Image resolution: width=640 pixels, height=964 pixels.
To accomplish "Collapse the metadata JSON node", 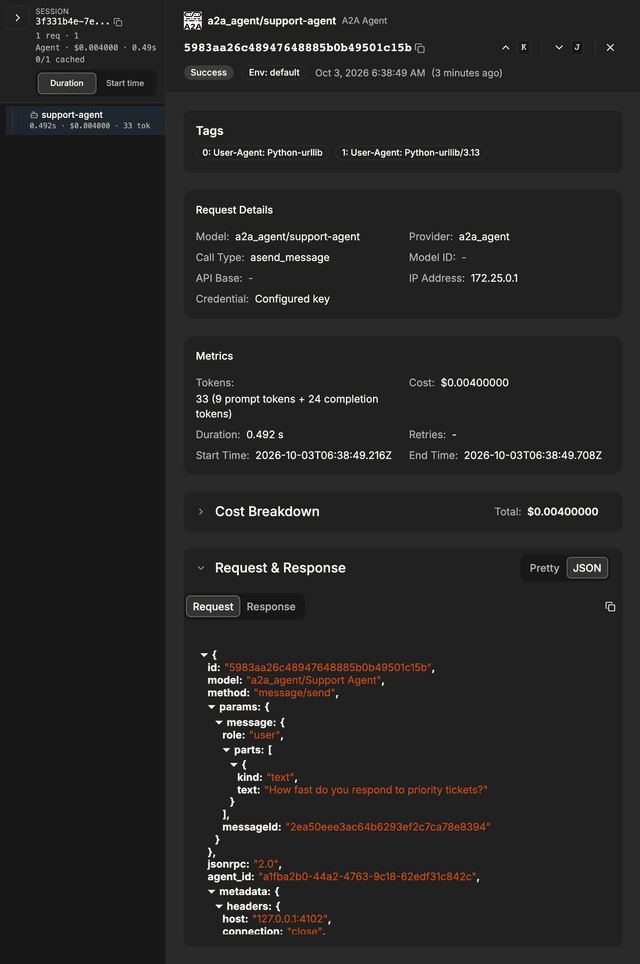I will [211, 892].
